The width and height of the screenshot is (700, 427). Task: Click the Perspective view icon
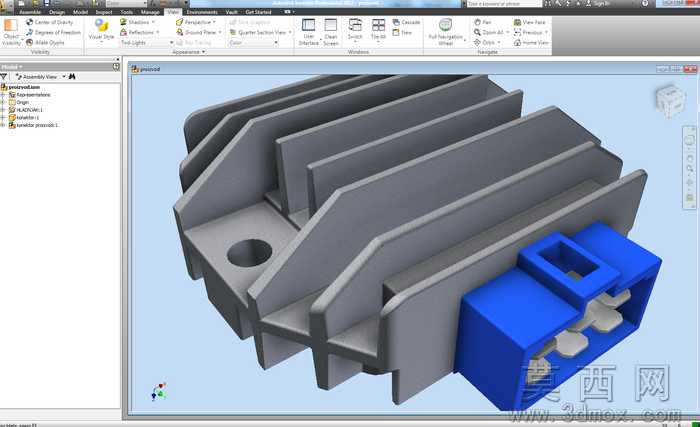click(x=179, y=22)
